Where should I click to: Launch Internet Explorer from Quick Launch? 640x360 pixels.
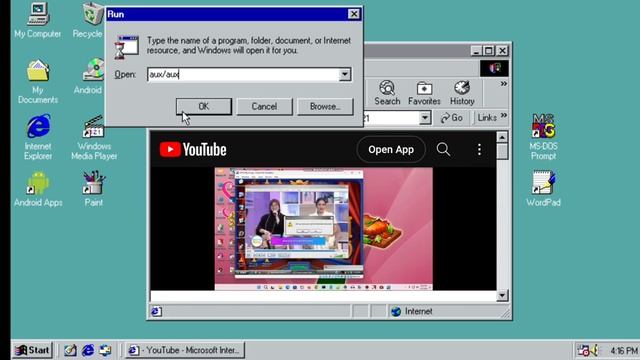88,350
